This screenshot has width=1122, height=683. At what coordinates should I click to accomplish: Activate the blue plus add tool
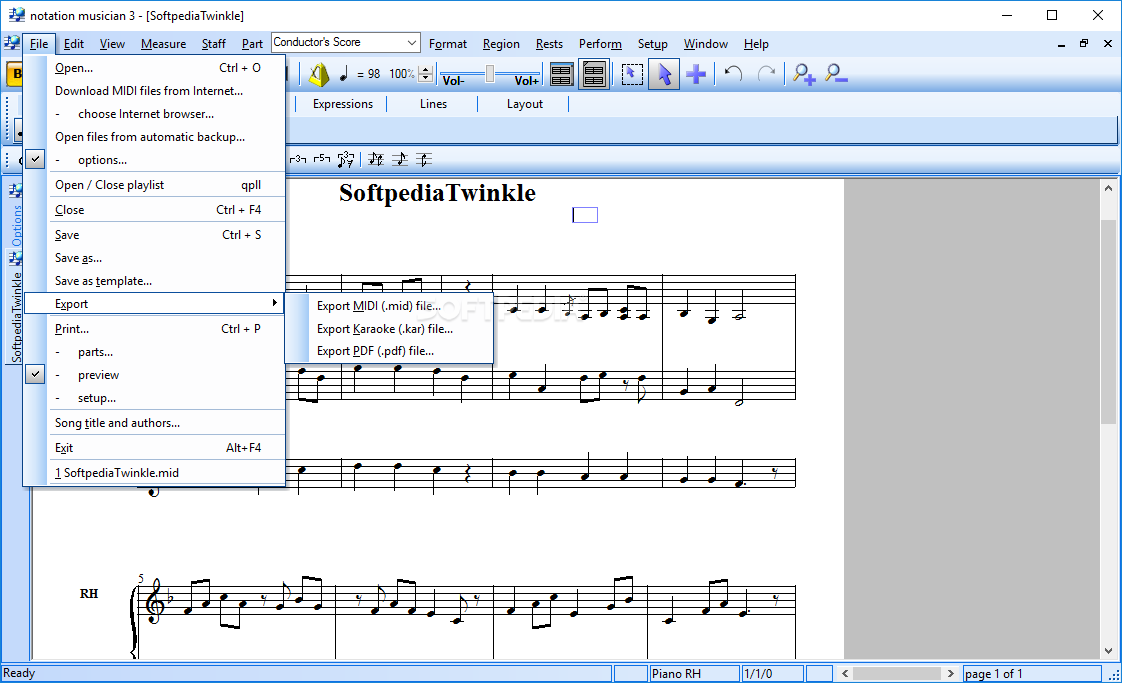click(696, 74)
